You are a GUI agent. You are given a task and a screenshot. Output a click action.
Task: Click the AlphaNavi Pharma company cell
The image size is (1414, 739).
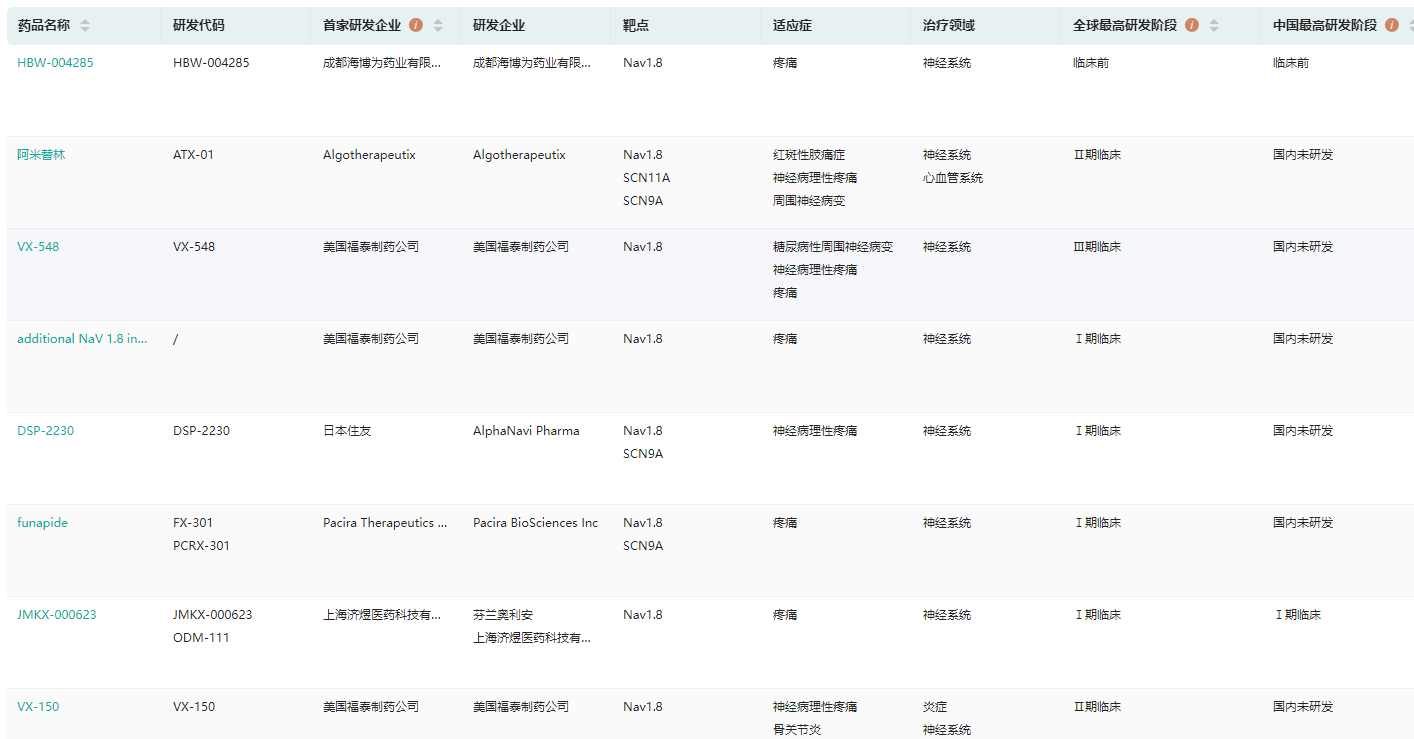click(526, 431)
